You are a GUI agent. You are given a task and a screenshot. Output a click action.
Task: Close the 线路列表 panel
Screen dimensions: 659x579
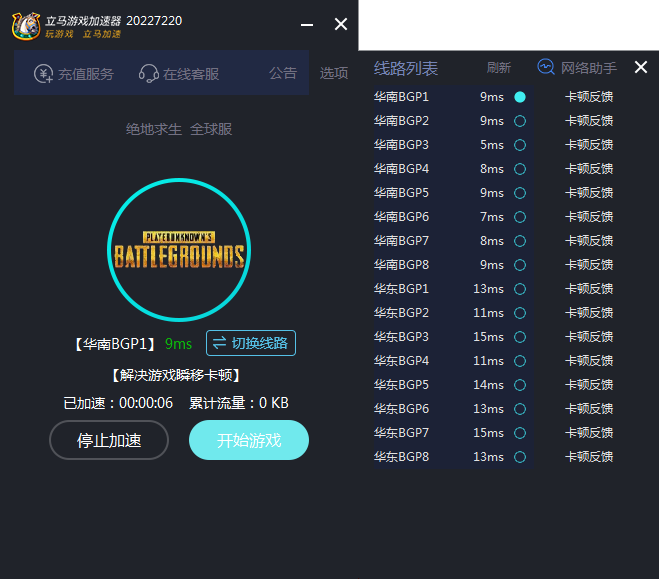click(x=641, y=67)
